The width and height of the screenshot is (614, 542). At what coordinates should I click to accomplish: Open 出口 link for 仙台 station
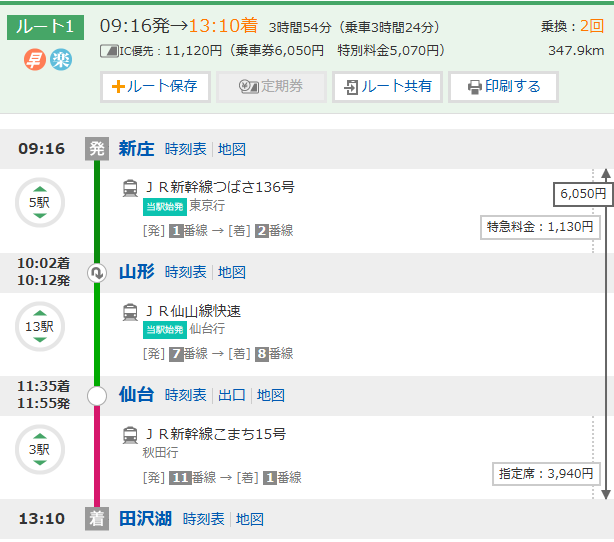pos(232,396)
